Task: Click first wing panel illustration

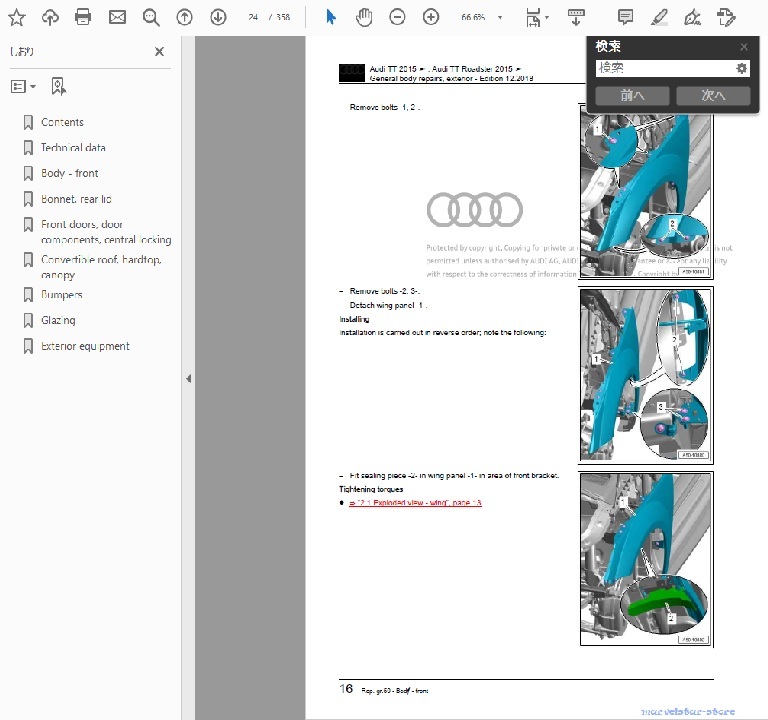Action: pyautogui.click(x=646, y=192)
